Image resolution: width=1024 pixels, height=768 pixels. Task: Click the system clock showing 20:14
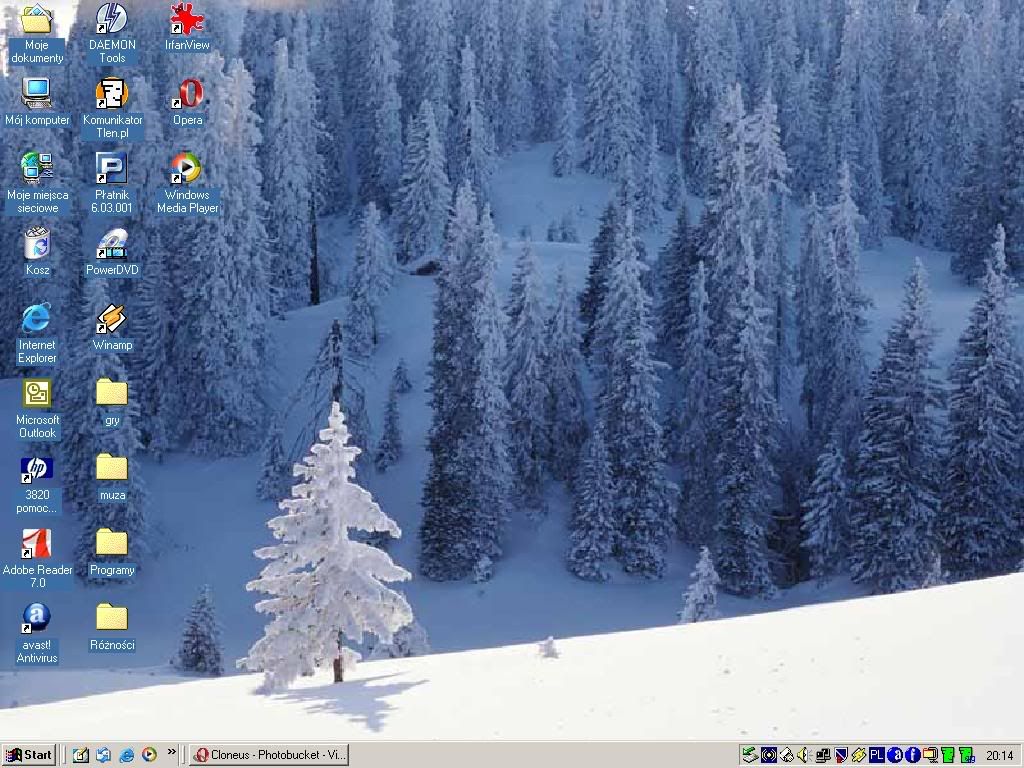pos(999,755)
